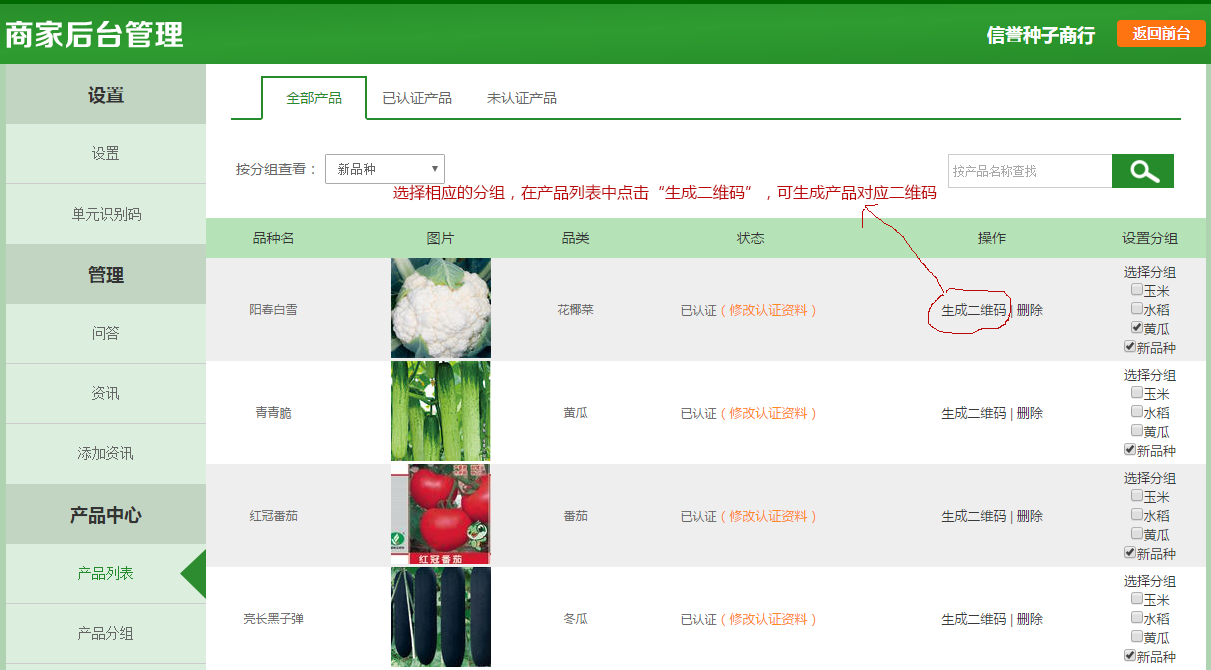Switch to the 全部产品 tab
This screenshot has width=1211, height=670.
pos(314,98)
